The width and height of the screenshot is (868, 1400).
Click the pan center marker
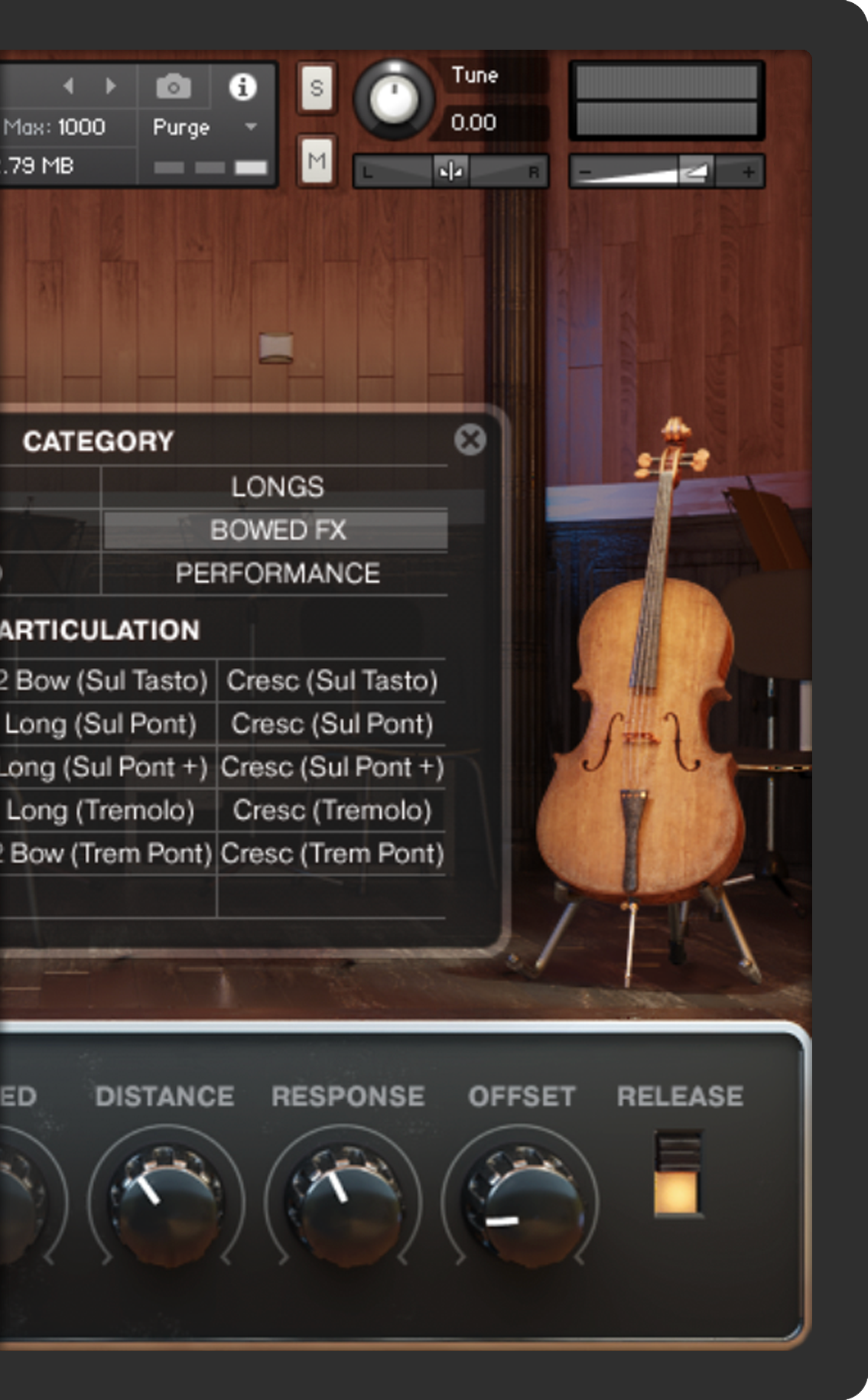coord(450,171)
